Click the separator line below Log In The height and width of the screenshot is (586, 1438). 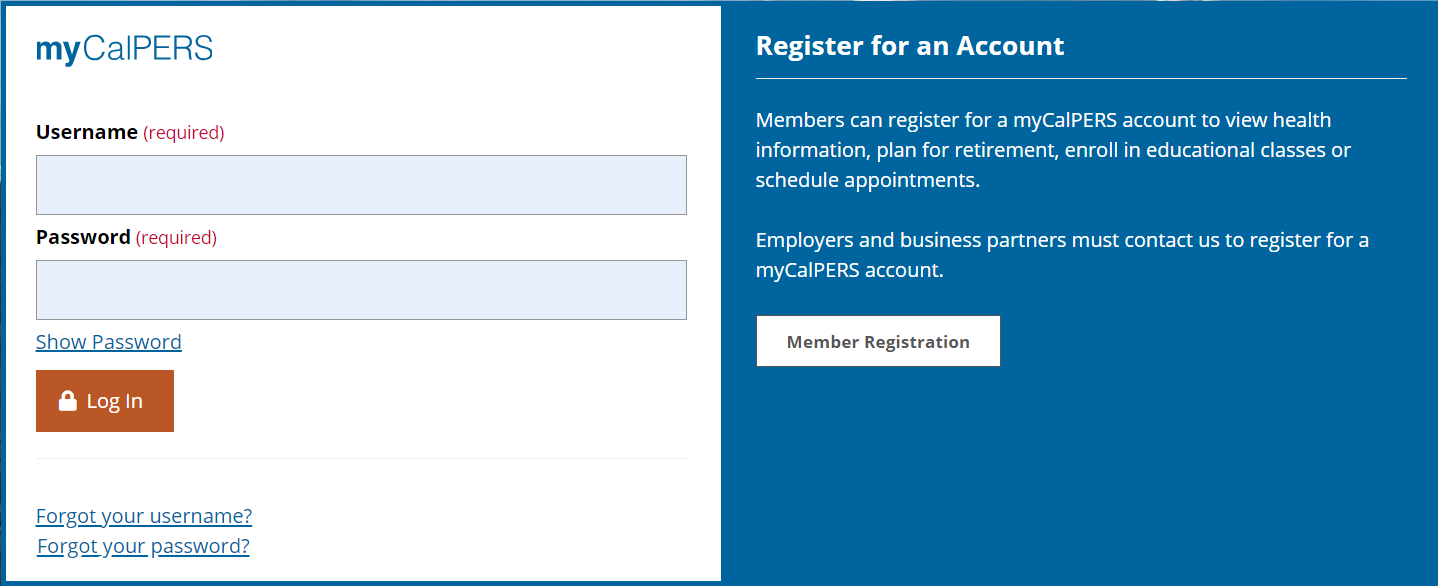point(361,459)
